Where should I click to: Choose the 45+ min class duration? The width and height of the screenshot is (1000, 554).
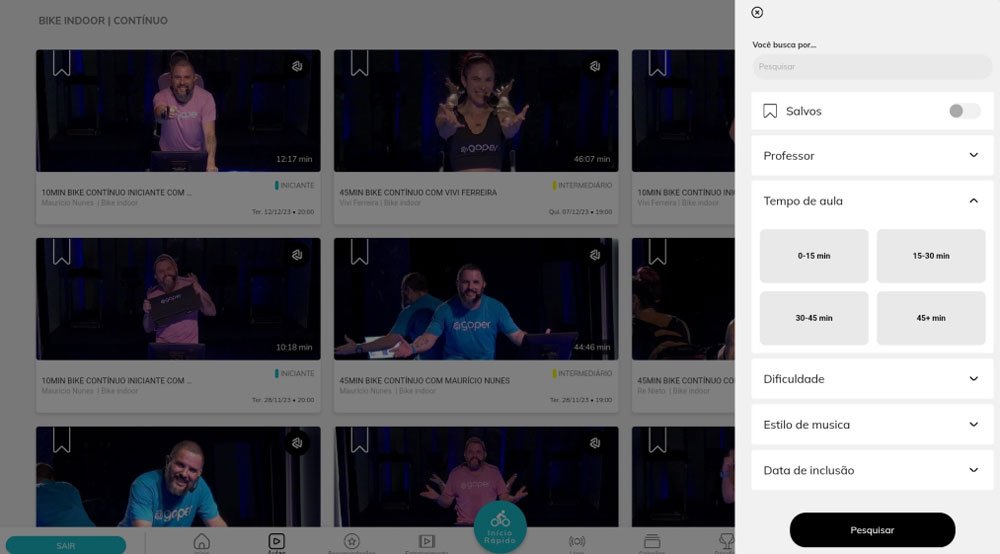pos(931,318)
